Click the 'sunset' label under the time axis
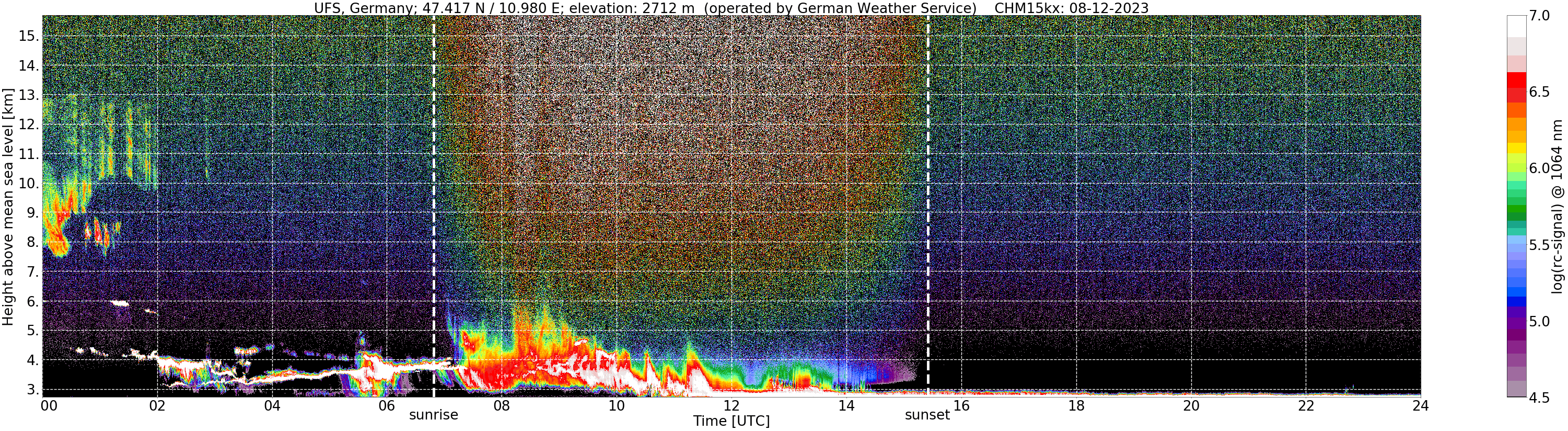This screenshot has width=1568, height=431. point(927,415)
